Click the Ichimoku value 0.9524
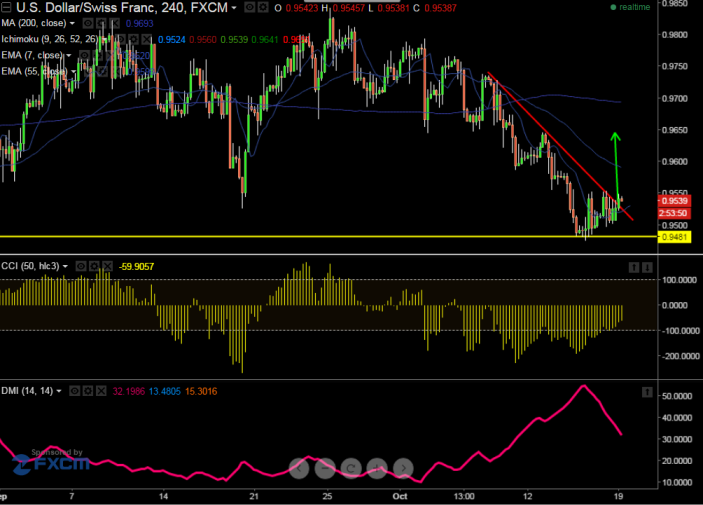The width and height of the screenshot is (703, 505). 172,39
